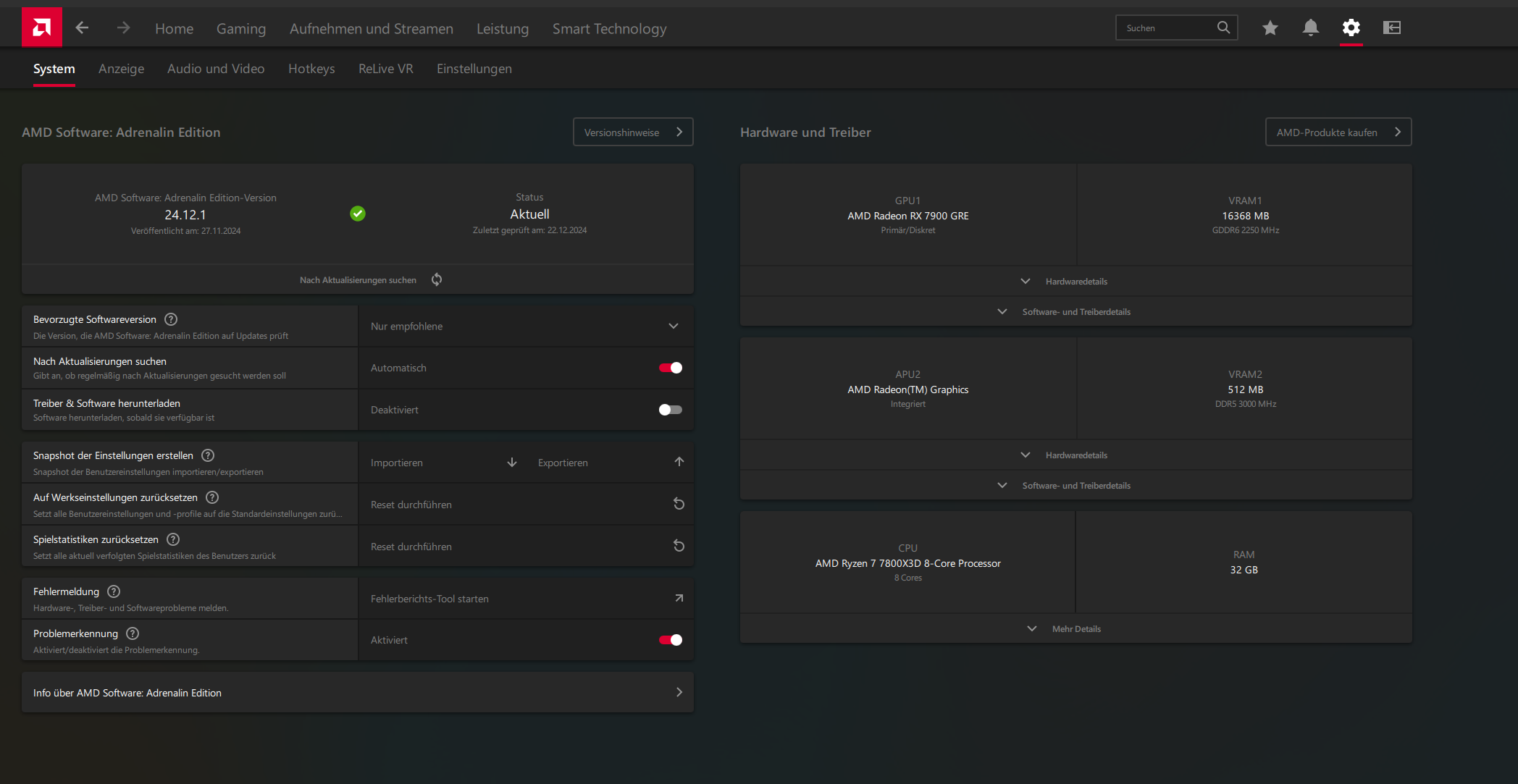Click help icon next to Fehlermeldung
This screenshot has height=784, width=1518.
[114, 591]
